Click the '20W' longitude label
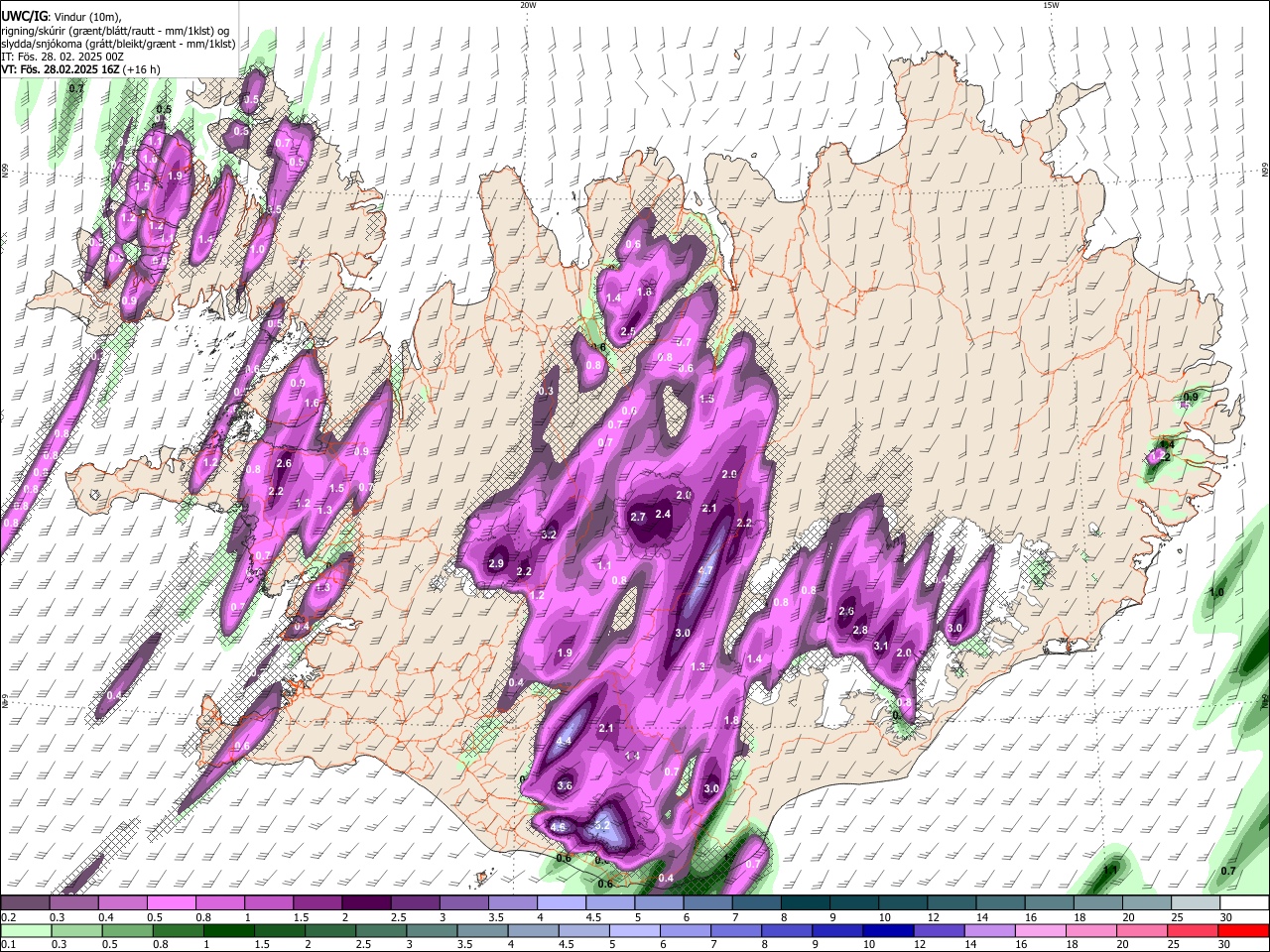Image resolution: width=1270 pixels, height=952 pixels. click(x=528, y=5)
